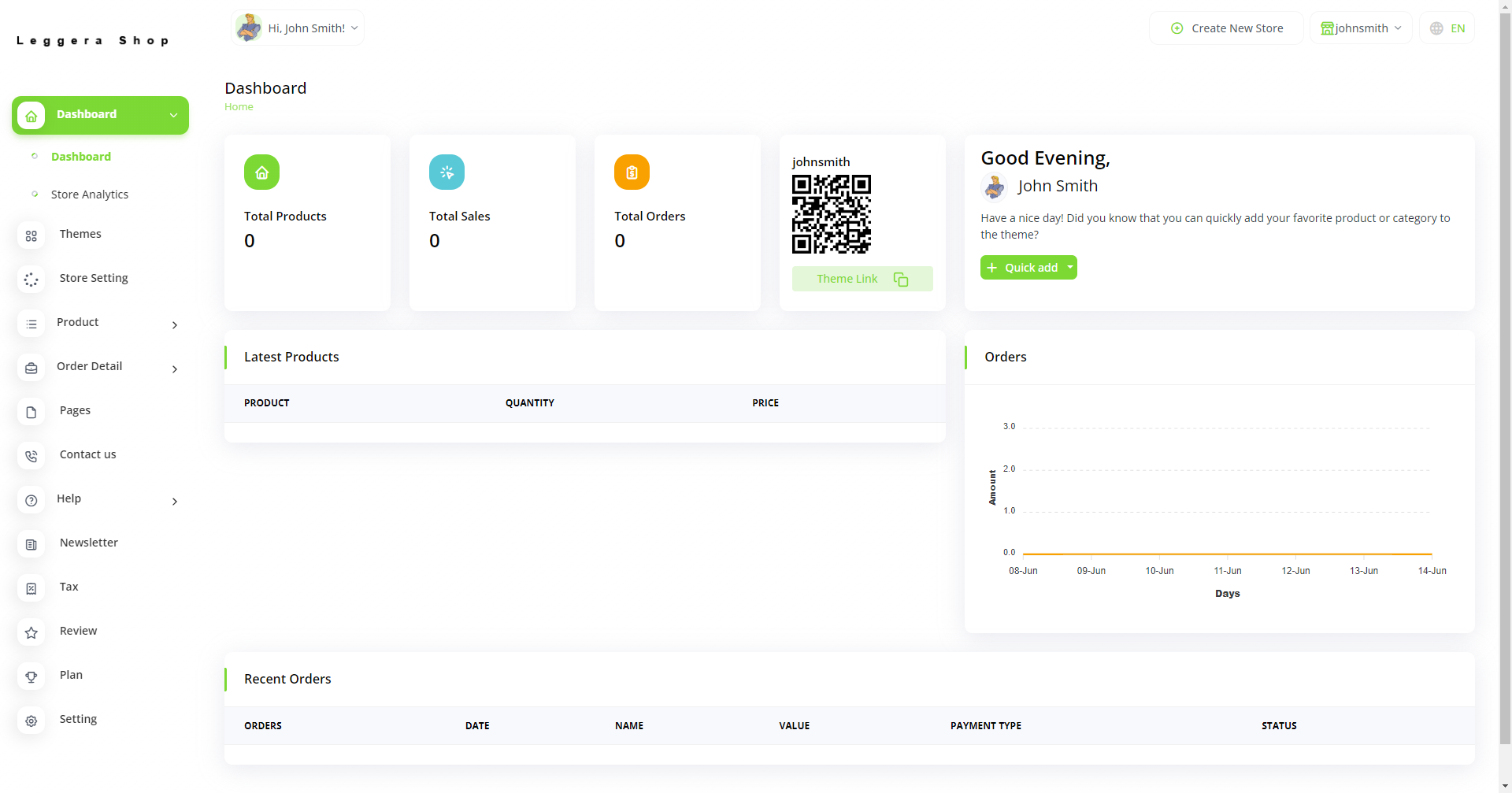Image resolution: width=1512 pixels, height=793 pixels.
Task: Open Store Analytics submenu item
Action: click(89, 195)
